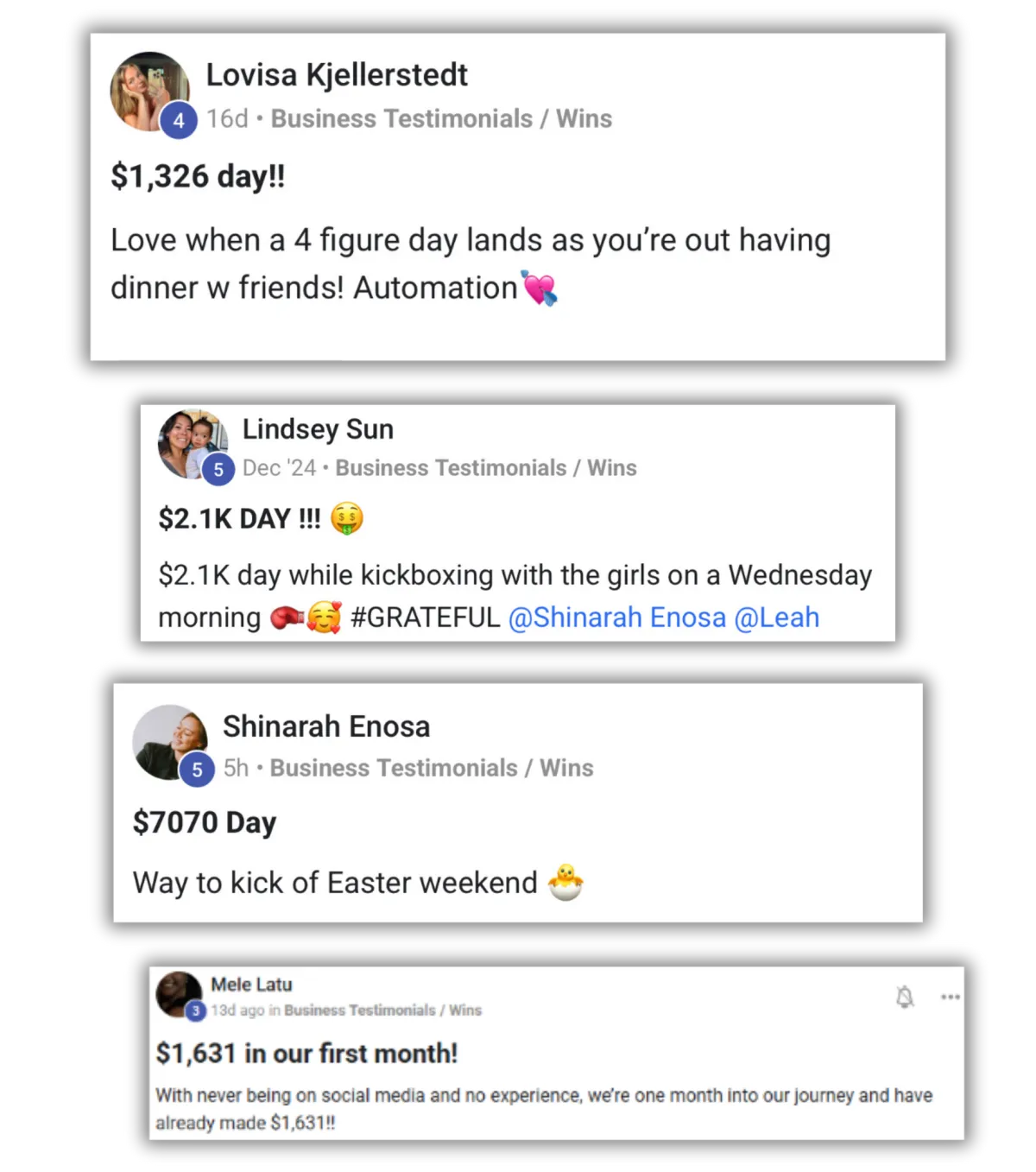
Task: Open the "$1,631 in our first month!" post title
Action: 306,1054
